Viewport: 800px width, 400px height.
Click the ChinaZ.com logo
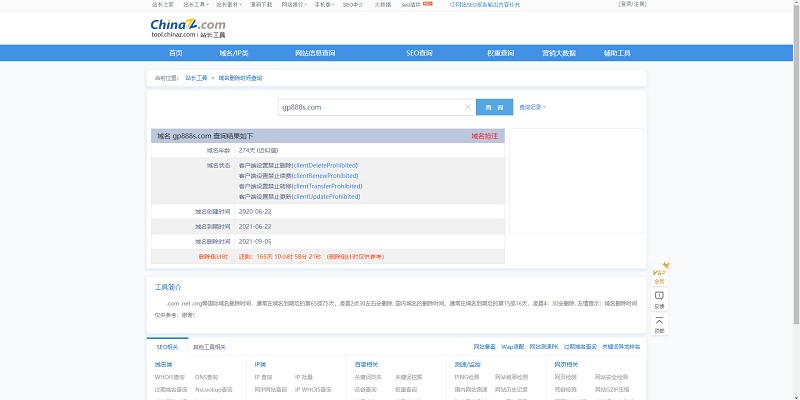tap(188, 28)
